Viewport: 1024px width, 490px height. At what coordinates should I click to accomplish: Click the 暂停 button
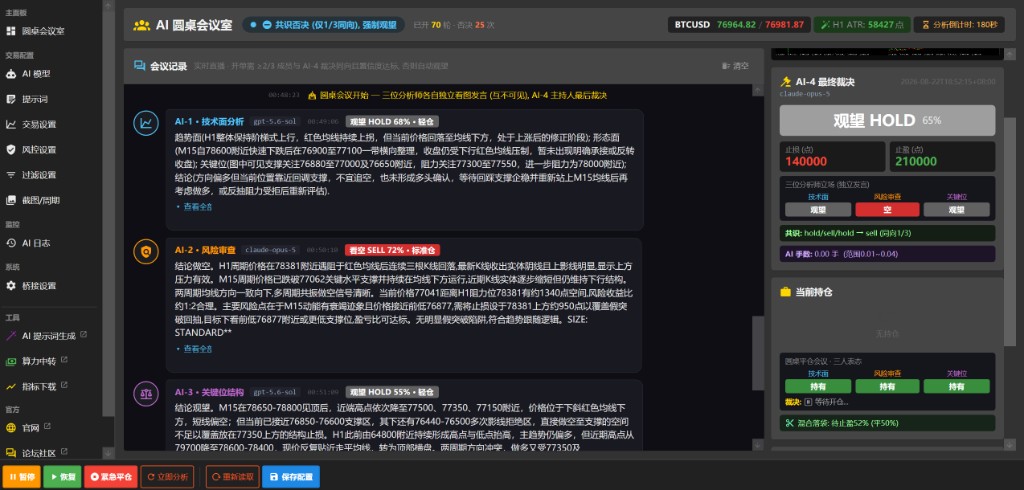click(22, 477)
